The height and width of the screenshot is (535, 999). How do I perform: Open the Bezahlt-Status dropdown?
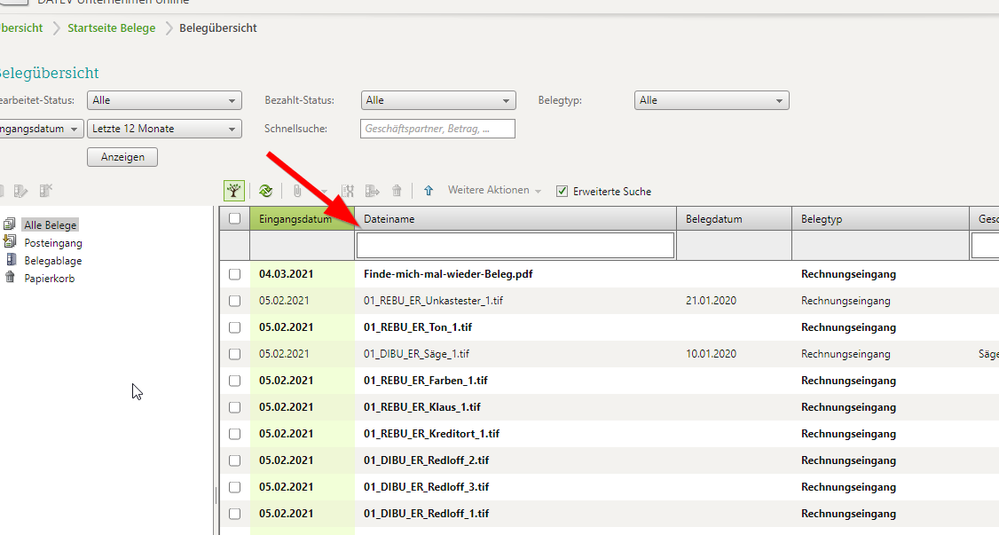click(x=438, y=100)
